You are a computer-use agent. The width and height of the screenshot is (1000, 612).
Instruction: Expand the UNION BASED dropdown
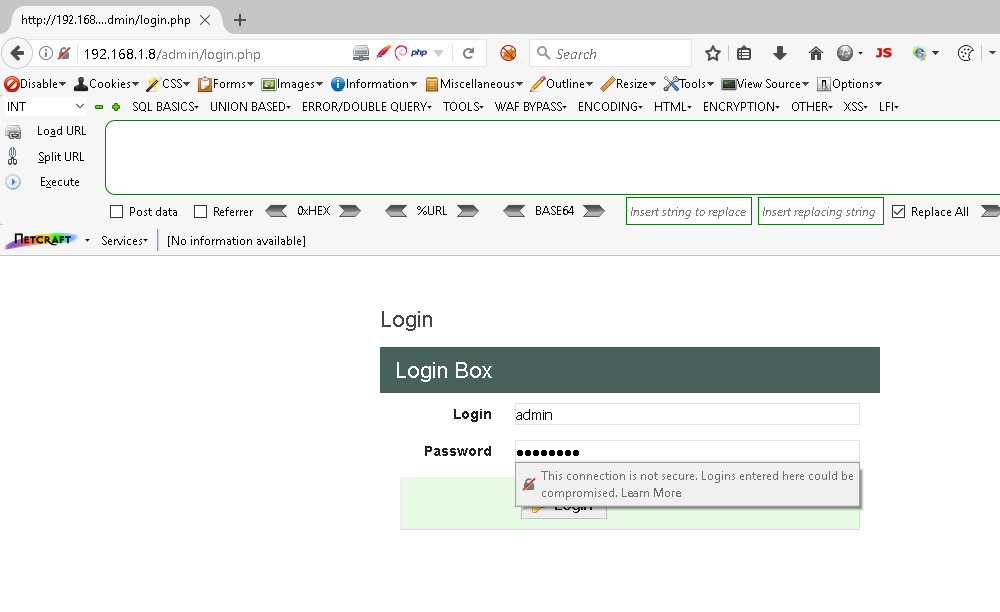coord(250,106)
